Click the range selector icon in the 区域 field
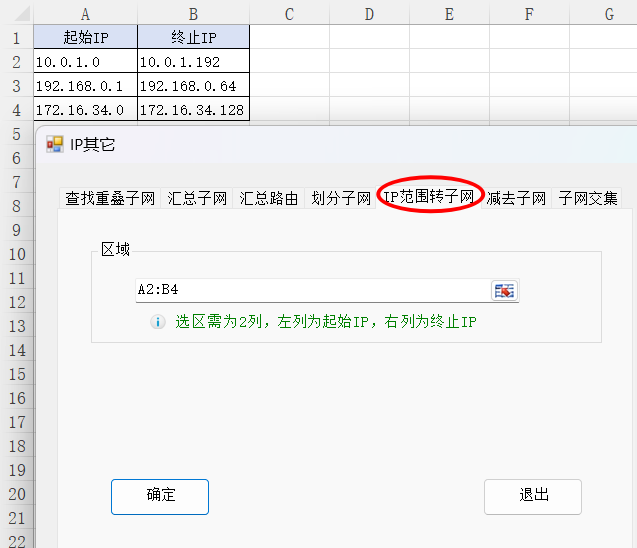The width and height of the screenshot is (637, 548). click(x=504, y=290)
